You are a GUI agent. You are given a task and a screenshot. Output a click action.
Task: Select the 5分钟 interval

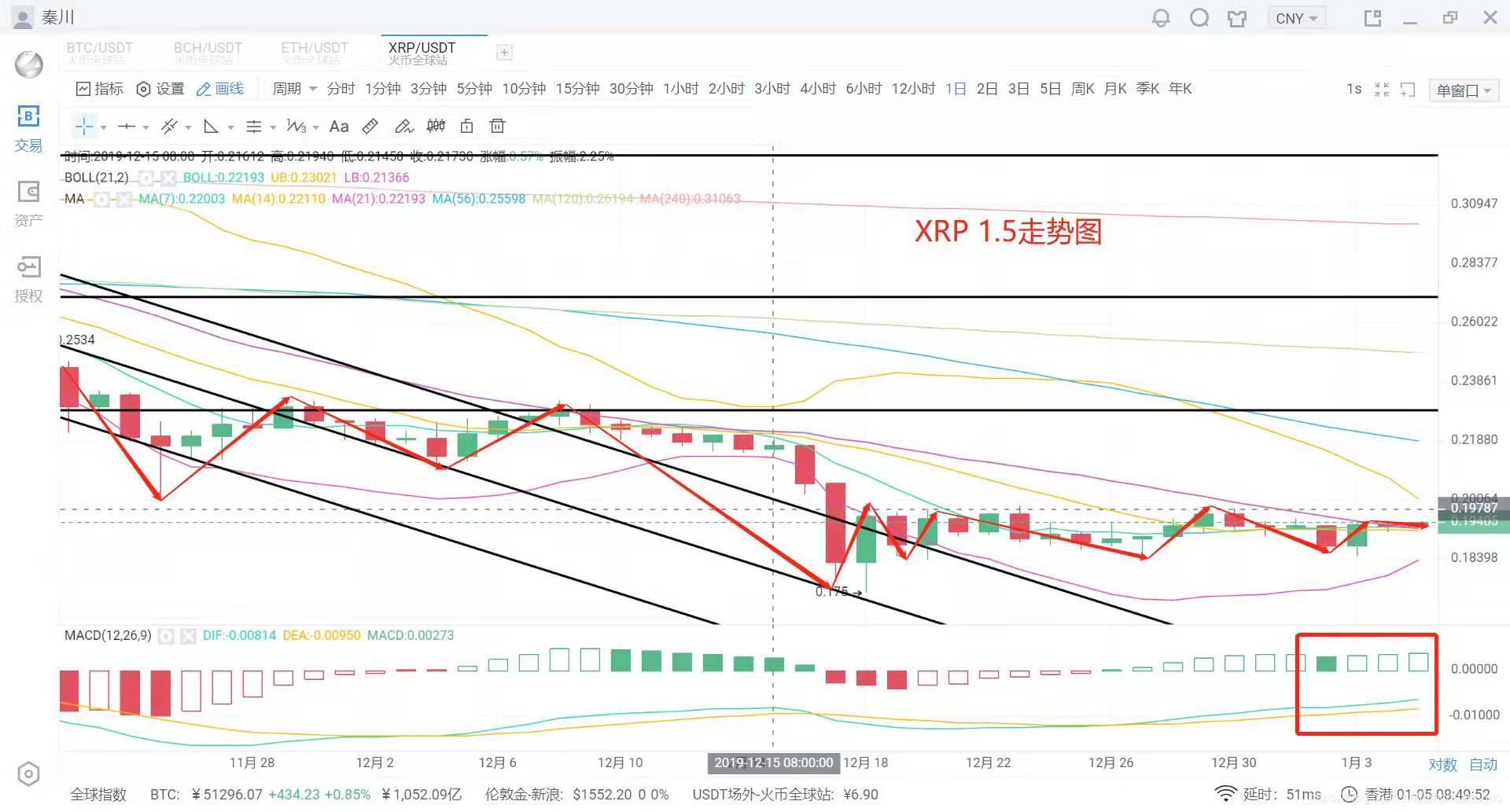point(474,89)
